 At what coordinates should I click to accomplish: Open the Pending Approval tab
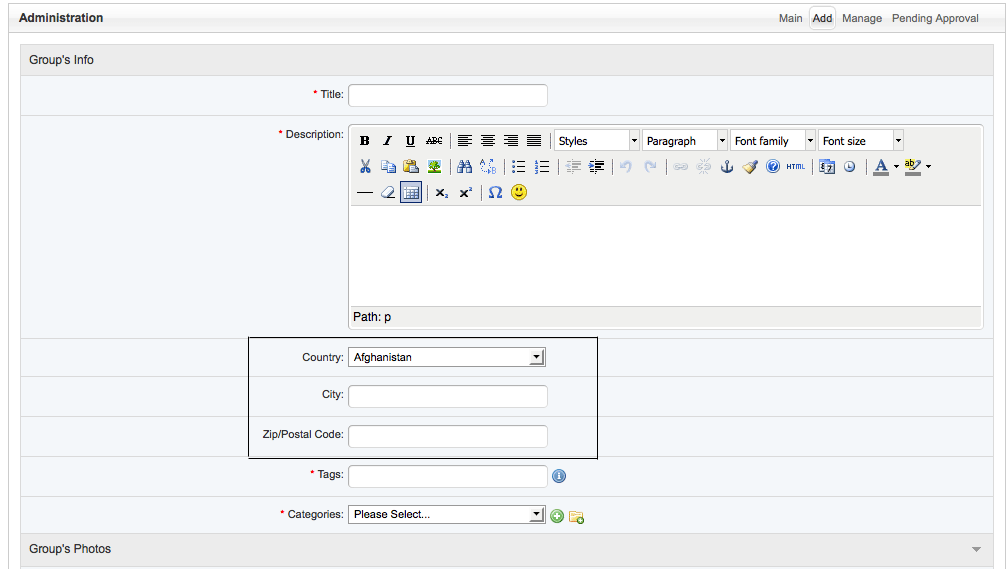pyautogui.click(x=935, y=18)
